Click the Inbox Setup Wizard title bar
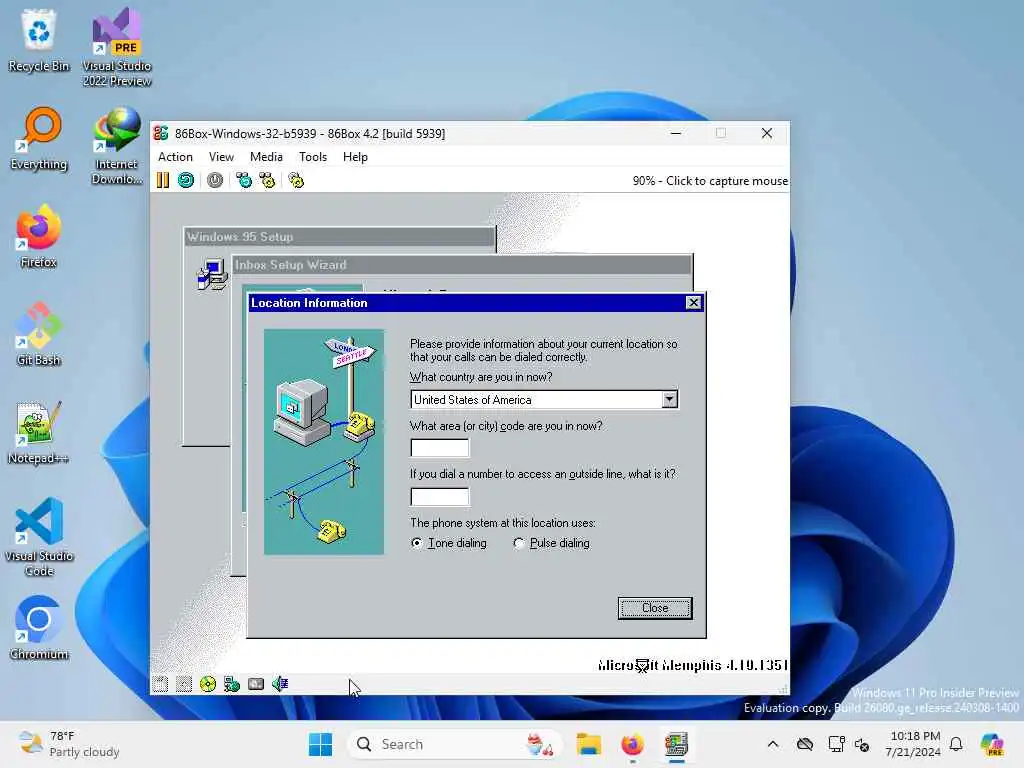The height and width of the screenshot is (768, 1024). click(462, 264)
